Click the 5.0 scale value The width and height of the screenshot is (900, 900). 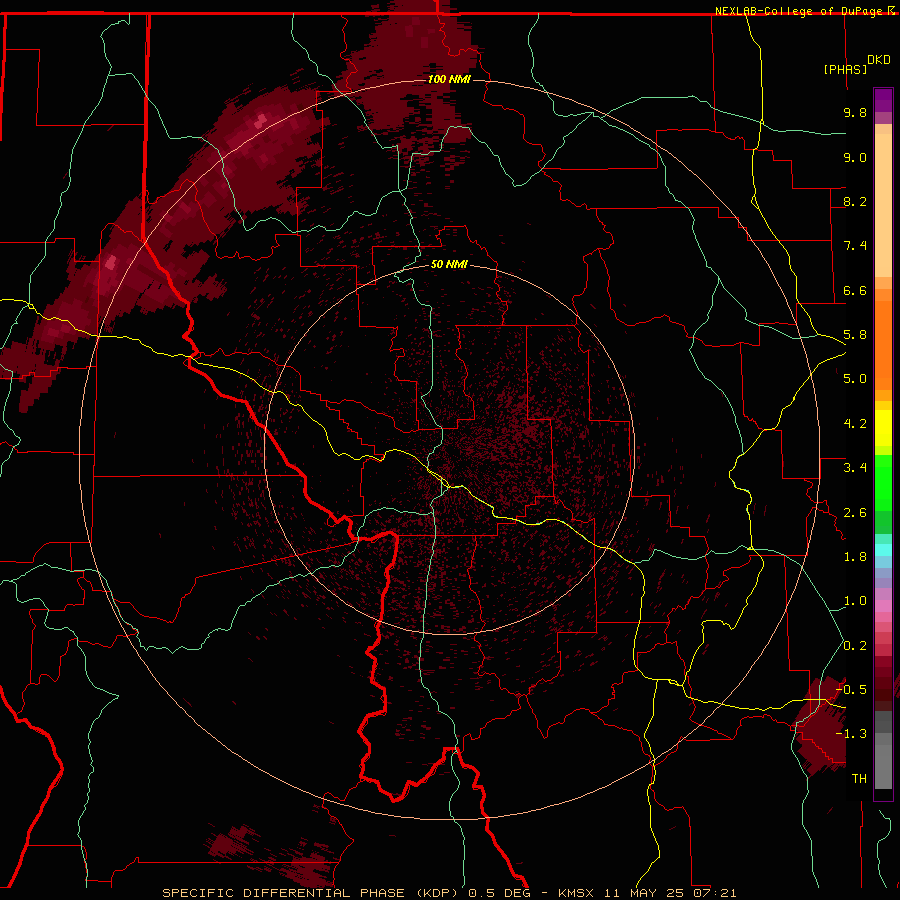pyautogui.click(x=855, y=379)
